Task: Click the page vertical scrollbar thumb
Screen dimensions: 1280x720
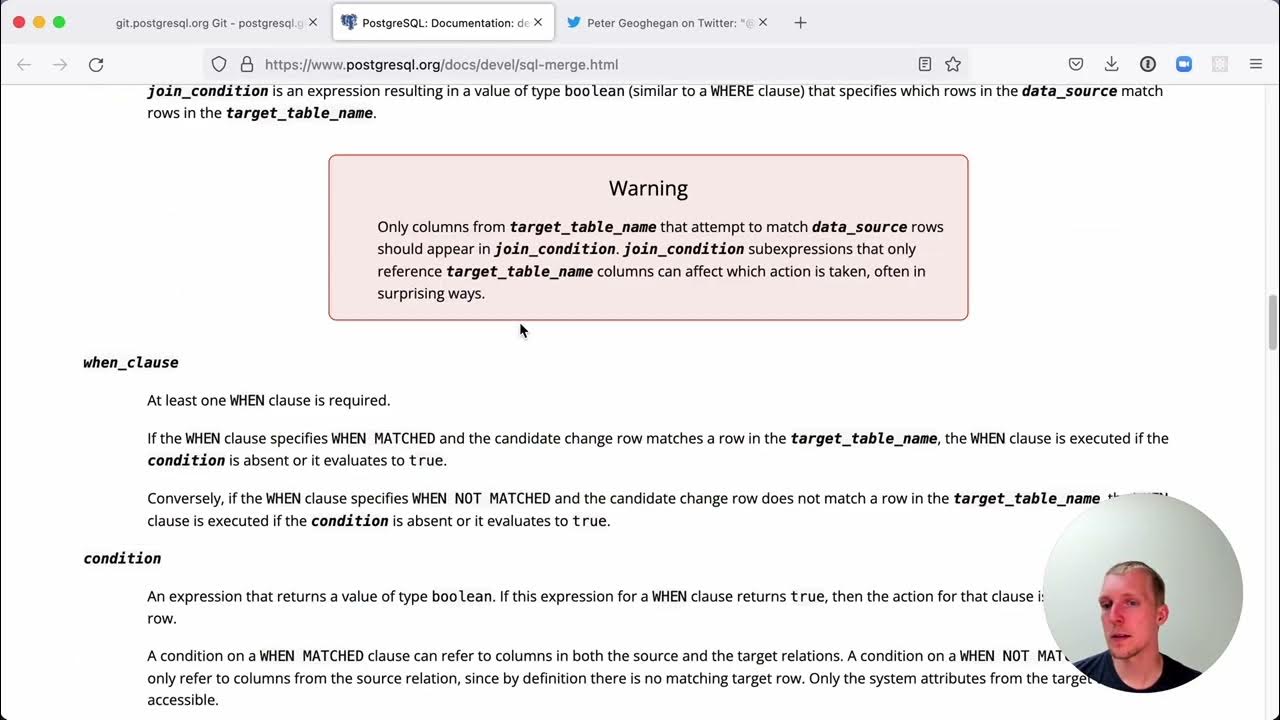Action: [1273, 322]
